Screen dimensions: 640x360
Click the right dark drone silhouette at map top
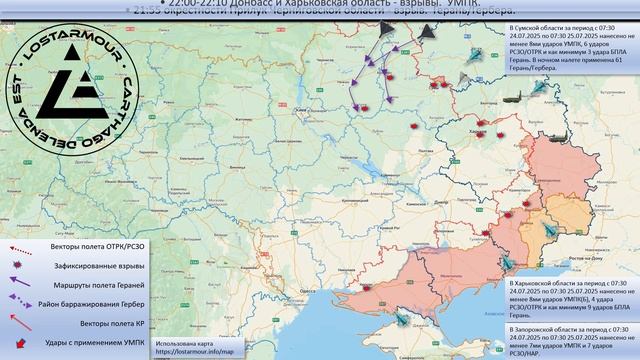[x=427, y=32]
